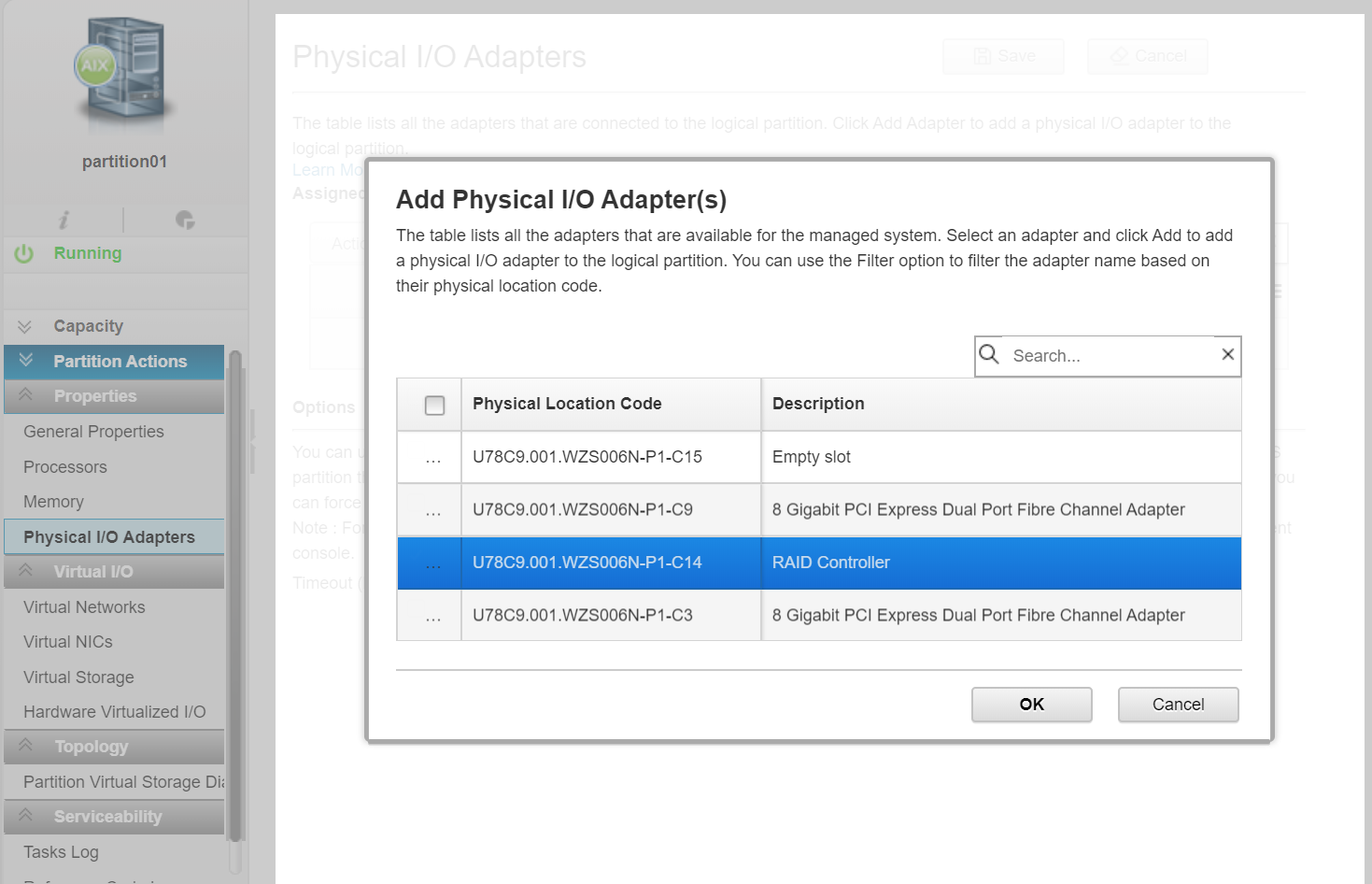Open Partition Virtual Storage Diagram
The image size is (1372, 884).
[x=123, y=782]
